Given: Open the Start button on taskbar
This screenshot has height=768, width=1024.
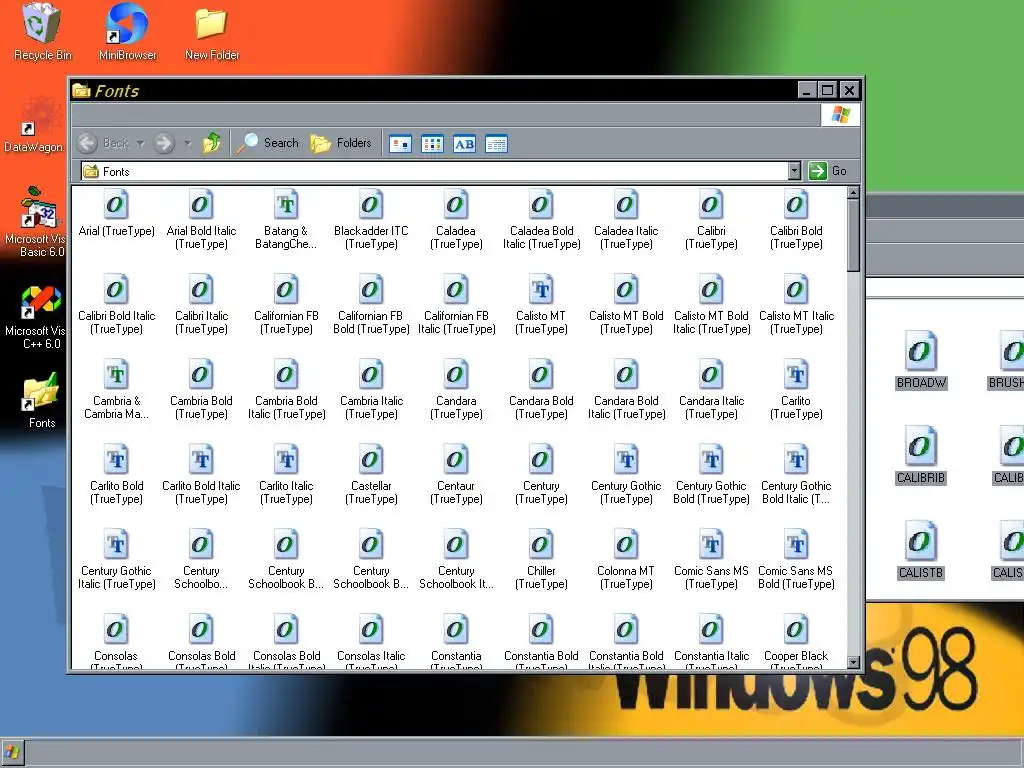Looking at the screenshot, I should (x=12, y=752).
